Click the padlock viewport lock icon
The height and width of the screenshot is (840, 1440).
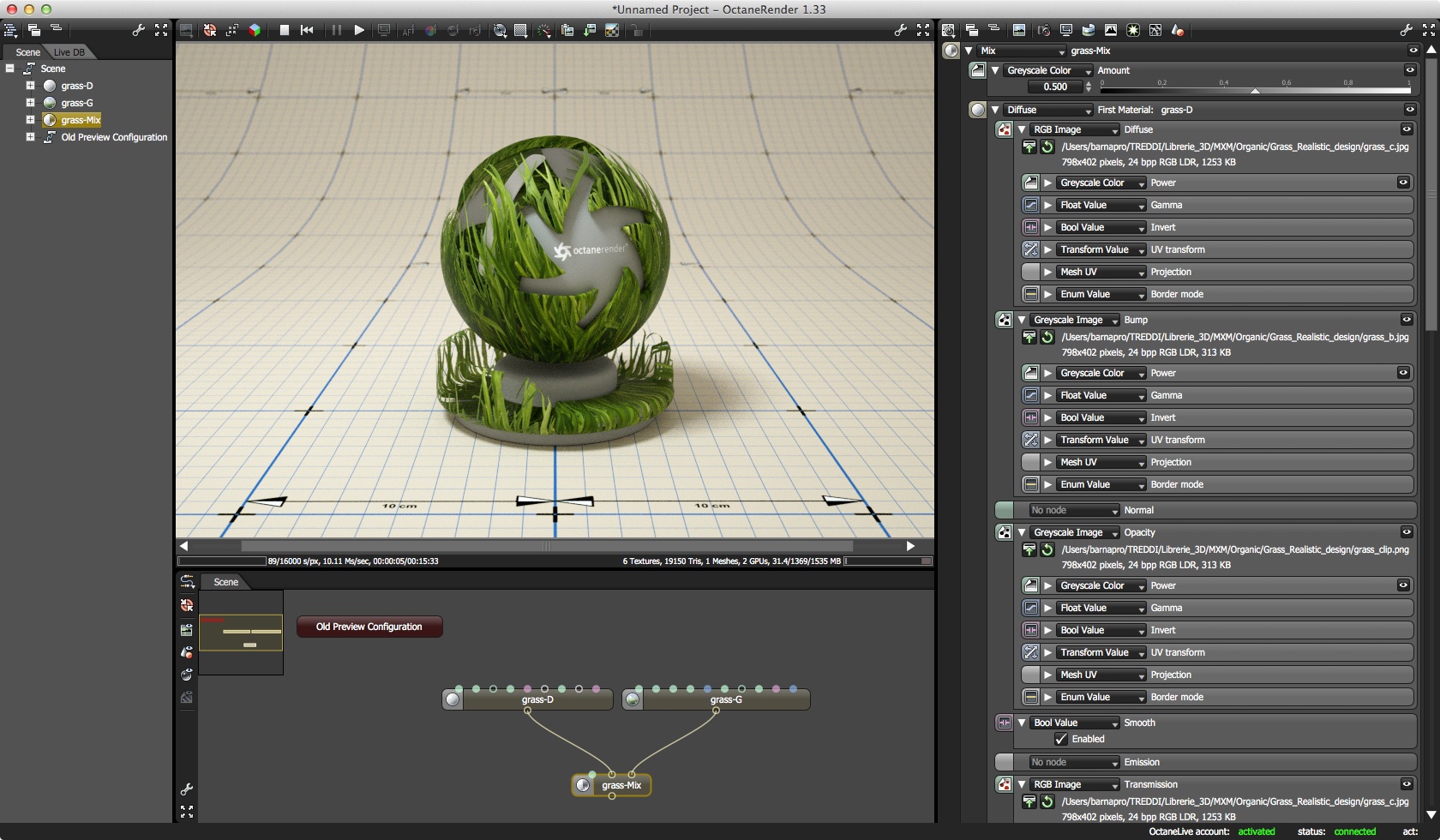(x=636, y=30)
